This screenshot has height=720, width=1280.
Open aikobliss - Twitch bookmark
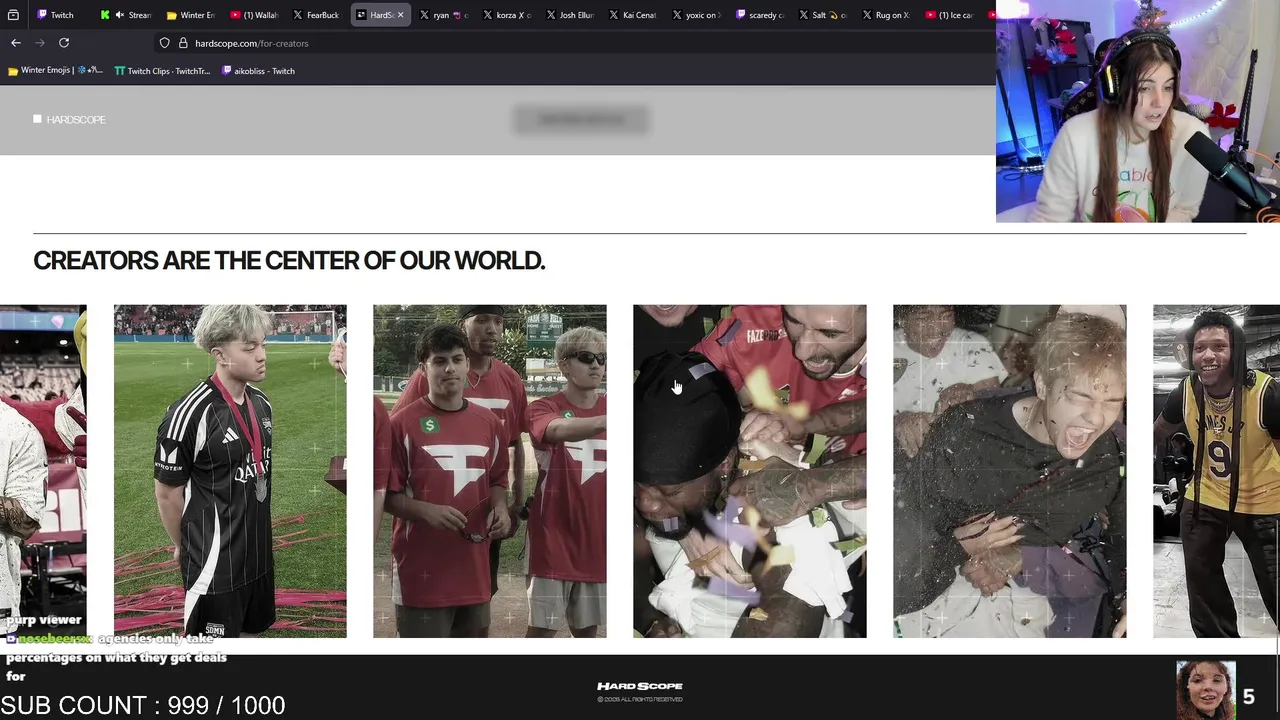258,71
